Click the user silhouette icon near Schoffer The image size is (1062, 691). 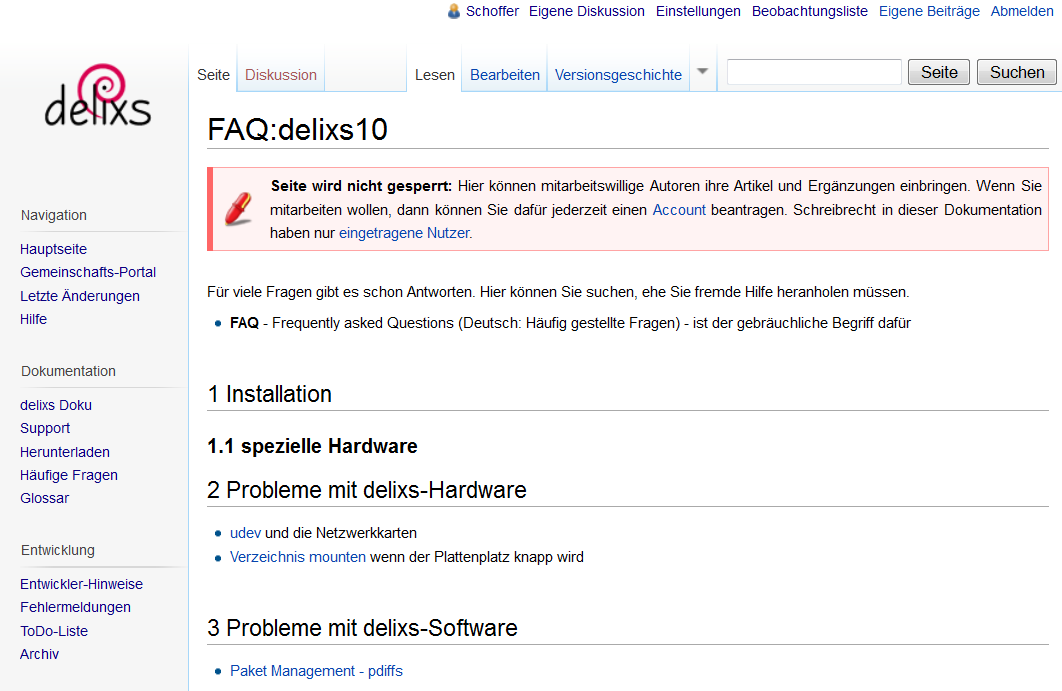tap(453, 11)
